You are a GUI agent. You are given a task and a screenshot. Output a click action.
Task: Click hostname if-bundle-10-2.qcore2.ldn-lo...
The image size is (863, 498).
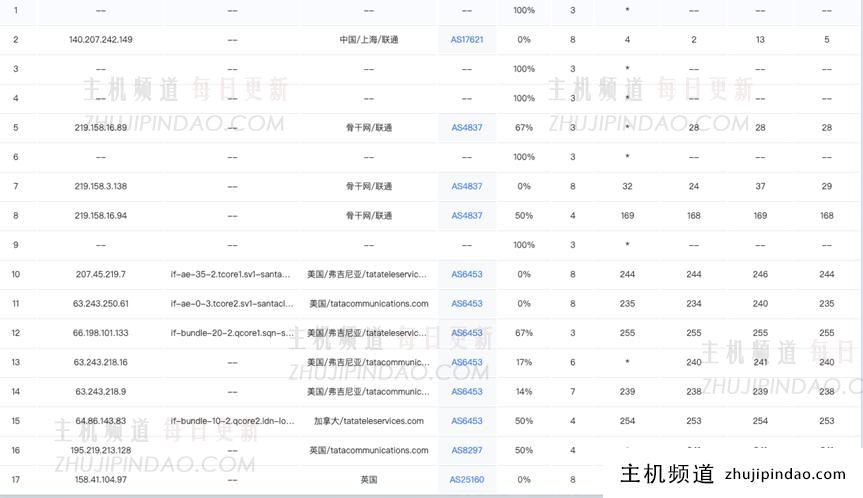232,421
